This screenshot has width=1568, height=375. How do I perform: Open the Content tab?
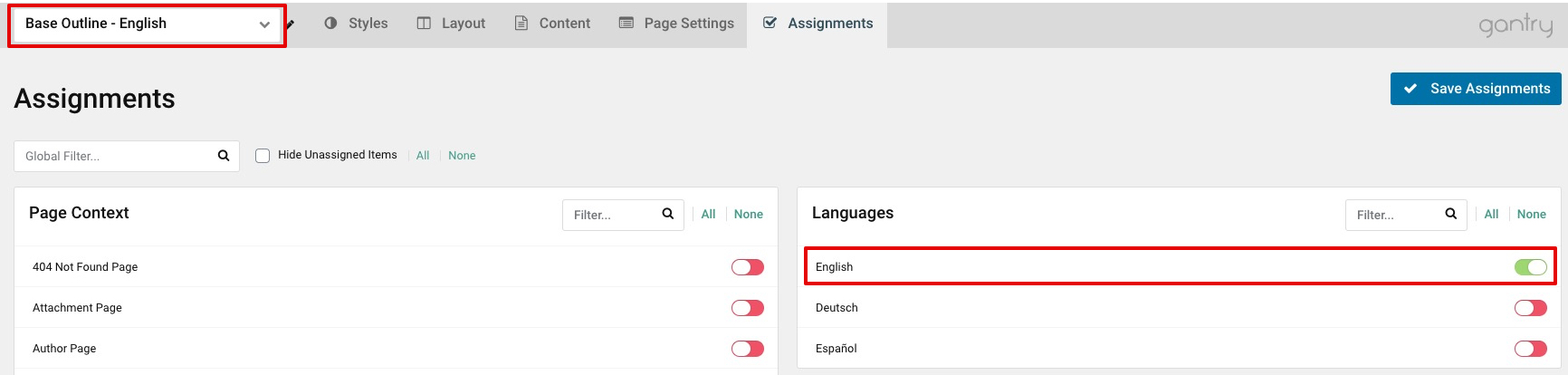coord(552,24)
